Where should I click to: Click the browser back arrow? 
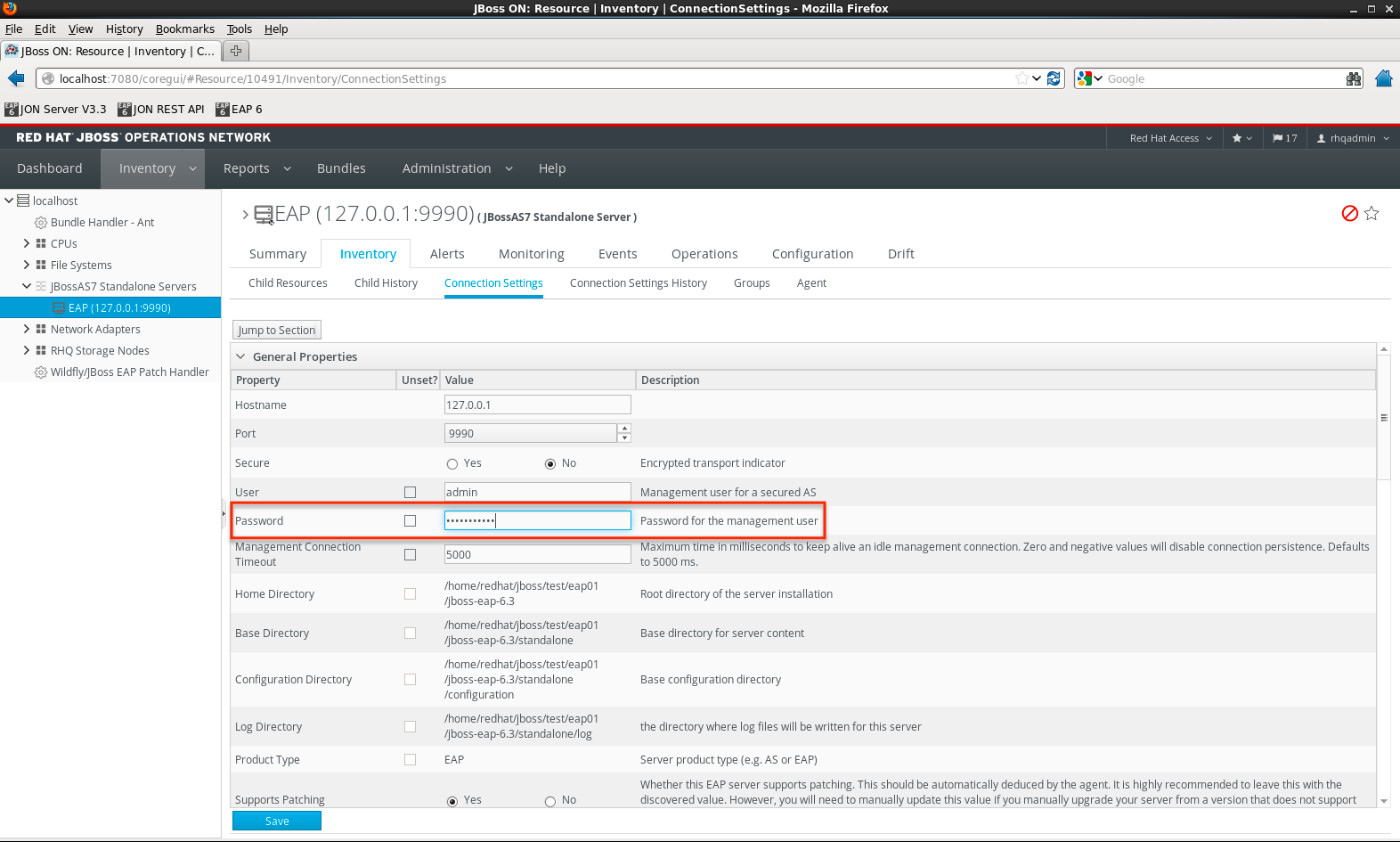pyautogui.click(x=16, y=78)
